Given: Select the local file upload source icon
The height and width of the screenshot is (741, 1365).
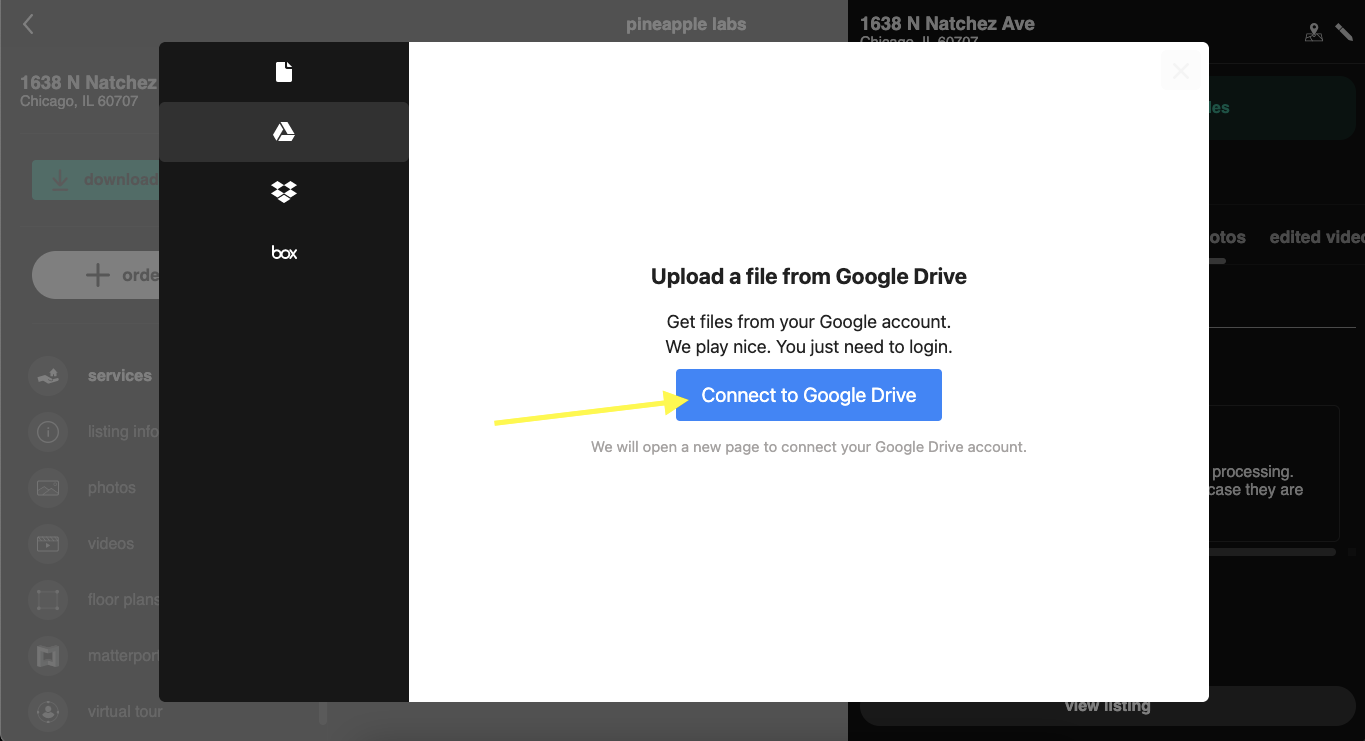Looking at the screenshot, I should click(x=284, y=72).
